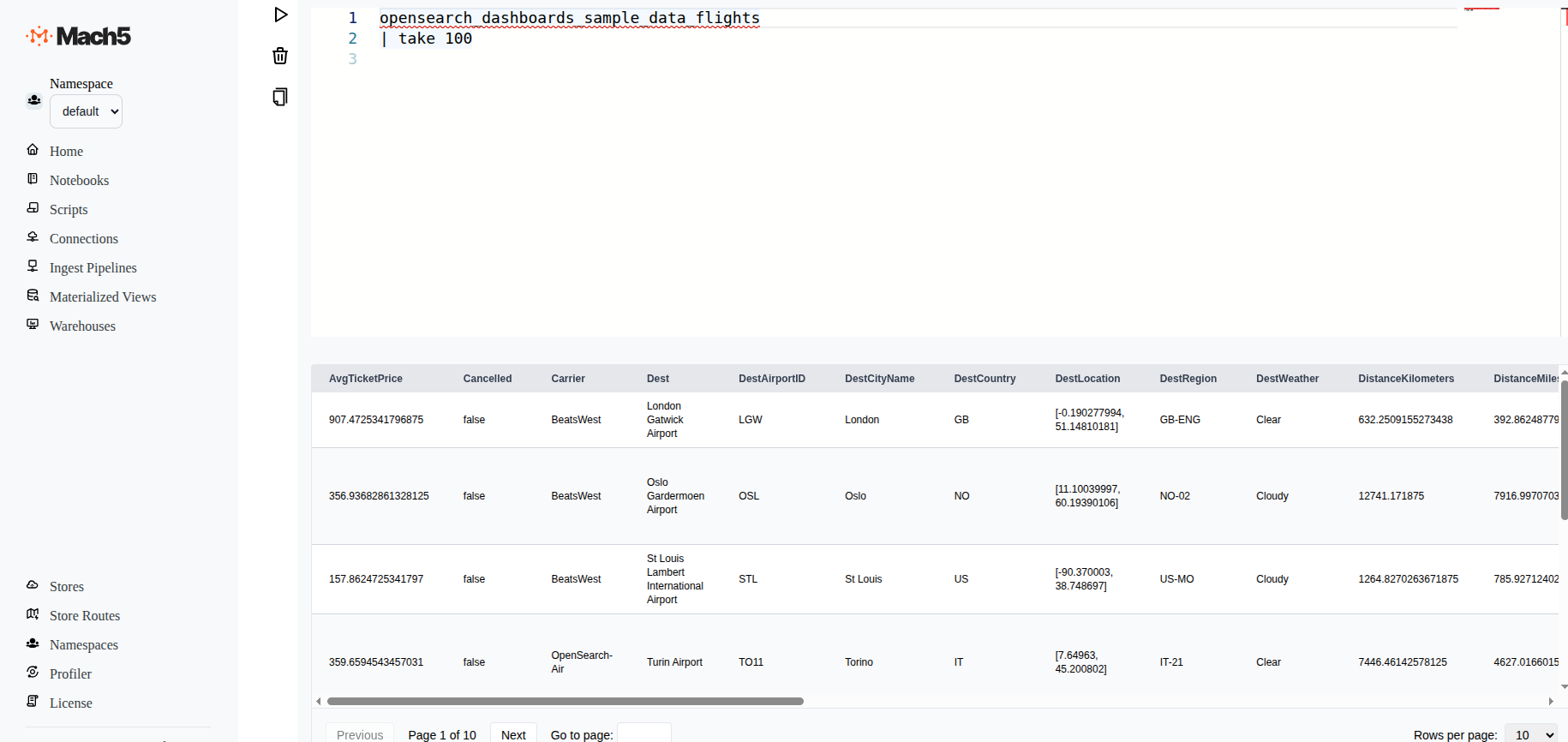Click the horizontal scrollbar thumb under the table
The image size is (1568, 742).
566,701
